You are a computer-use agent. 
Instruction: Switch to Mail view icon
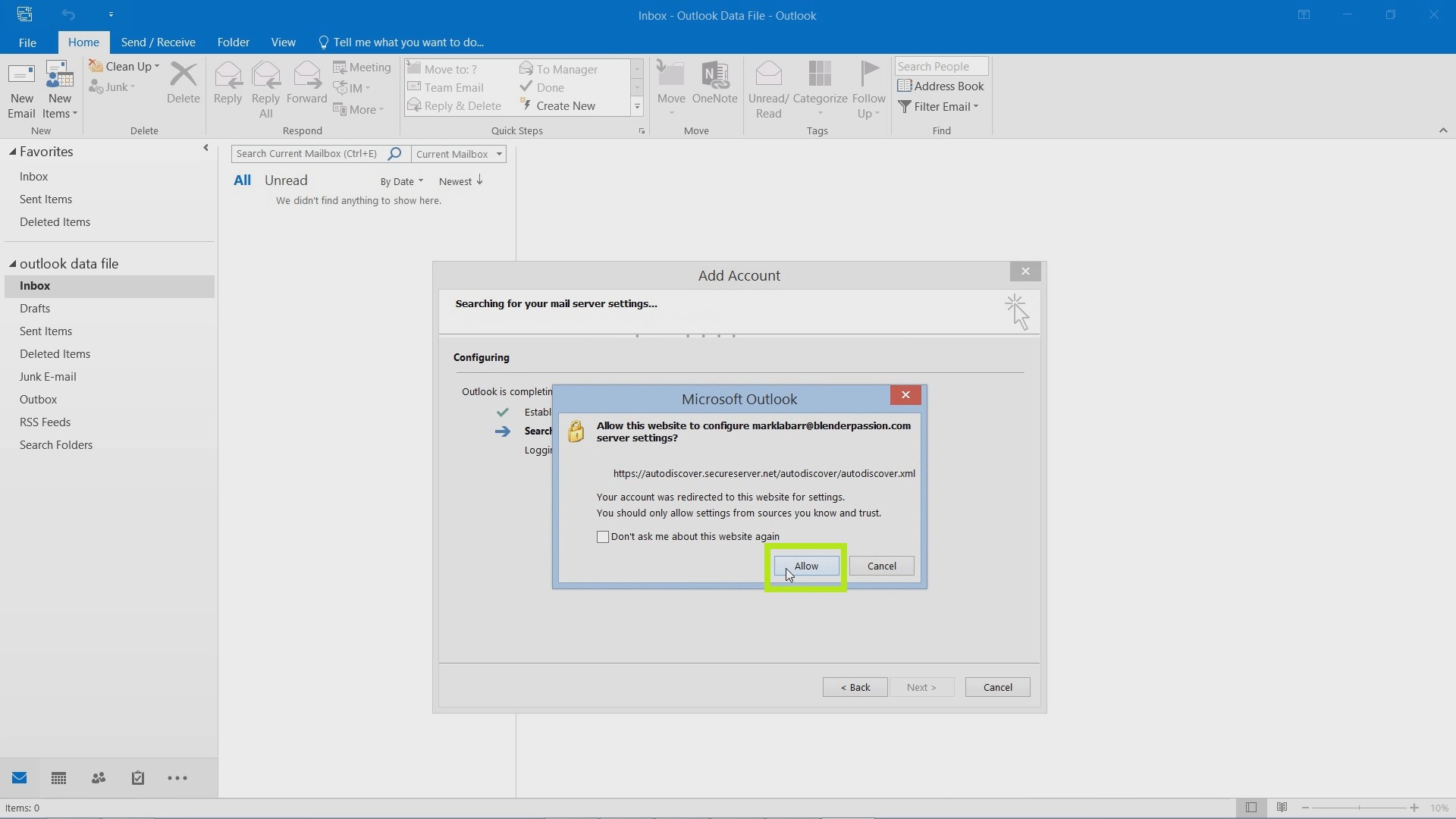20,778
